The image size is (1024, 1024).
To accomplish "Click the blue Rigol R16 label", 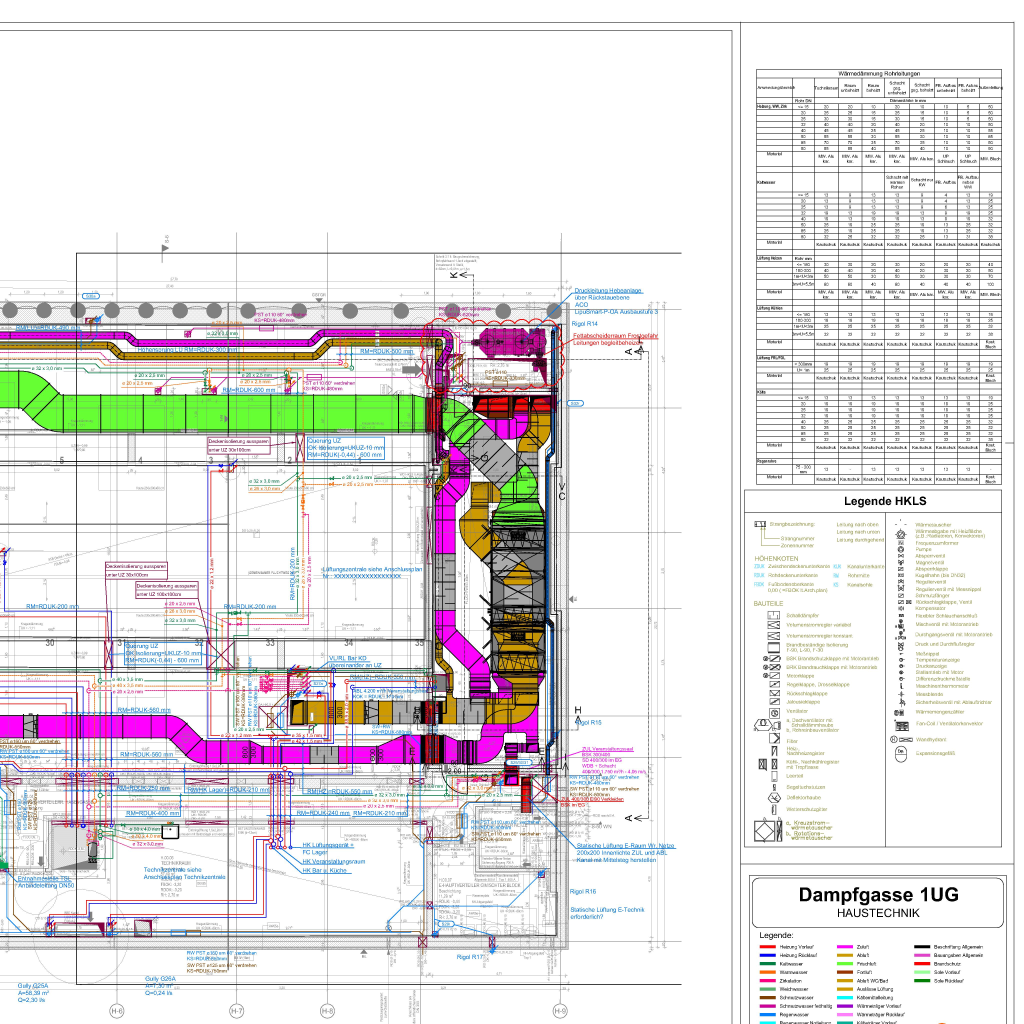I will (x=583, y=891).
